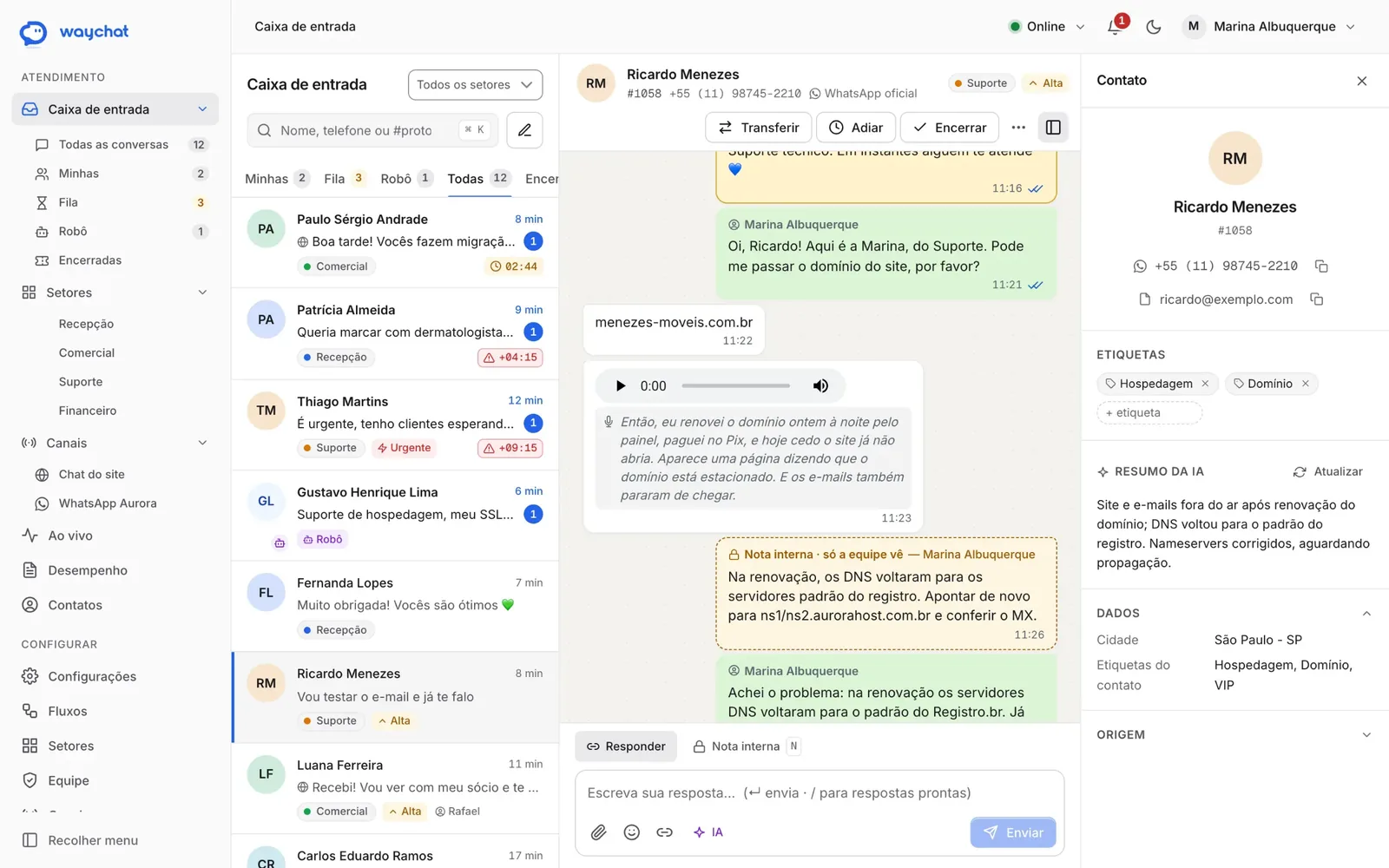Image resolution: width=1389 pixels, height=868 pixels.
Task: Transfer the conversation
Action: tap(759, 128)
